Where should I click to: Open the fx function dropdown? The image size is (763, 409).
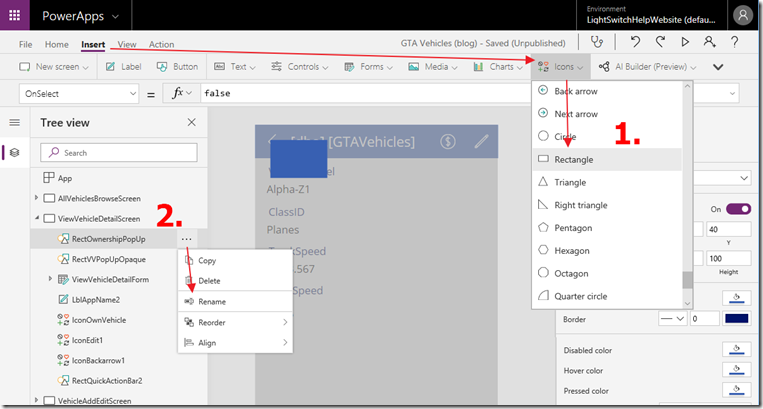coord(182,93)
